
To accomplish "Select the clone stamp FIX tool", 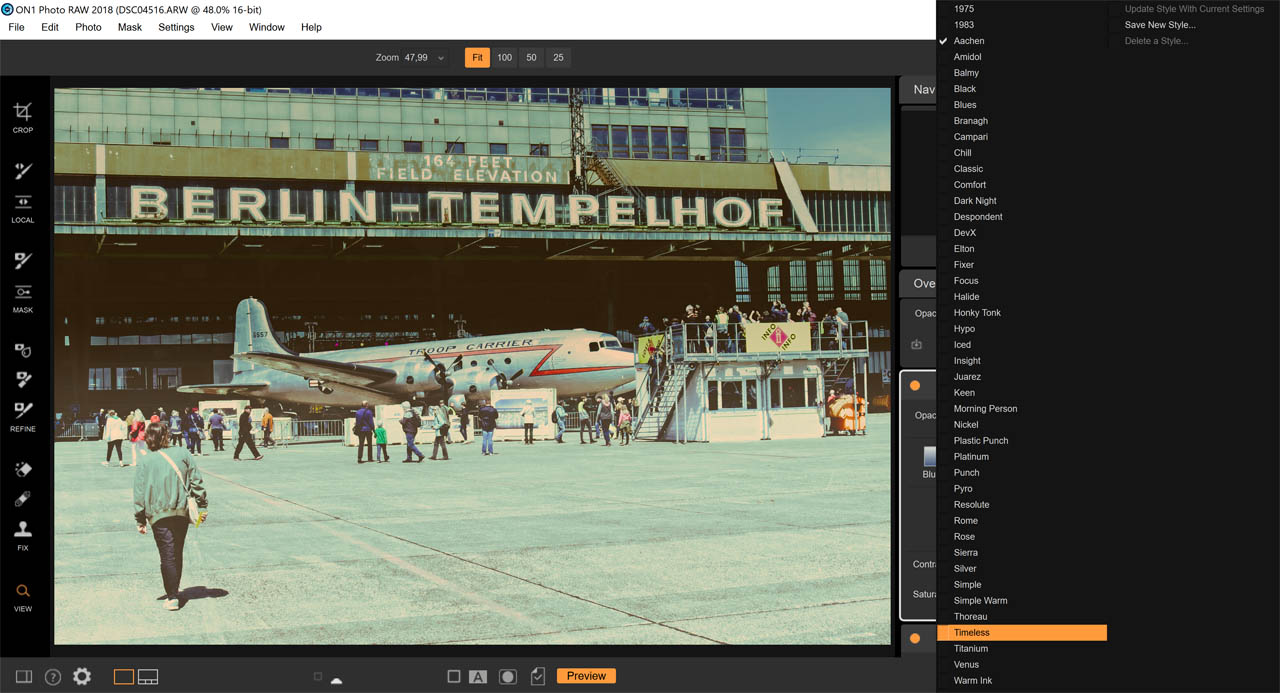I will (23, 529).
